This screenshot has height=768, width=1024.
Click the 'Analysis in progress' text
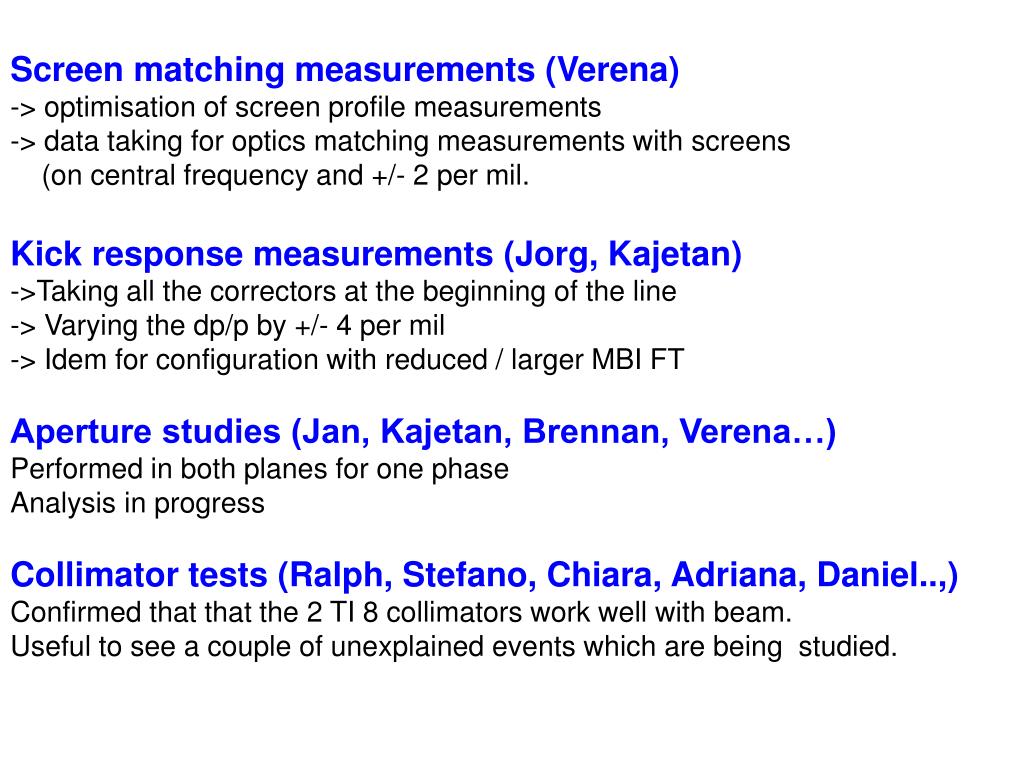138,504
